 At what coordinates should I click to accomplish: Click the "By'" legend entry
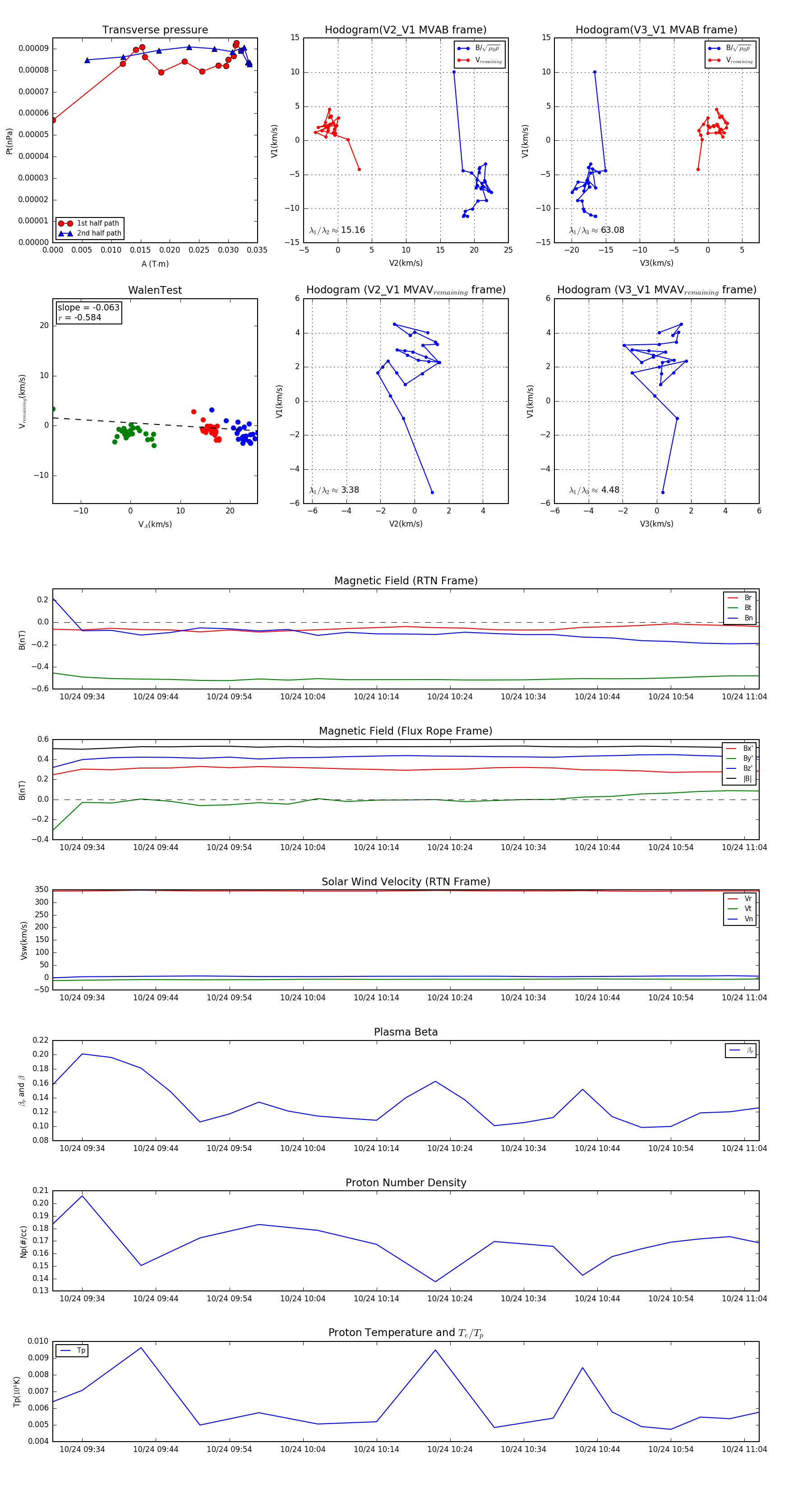740,758
